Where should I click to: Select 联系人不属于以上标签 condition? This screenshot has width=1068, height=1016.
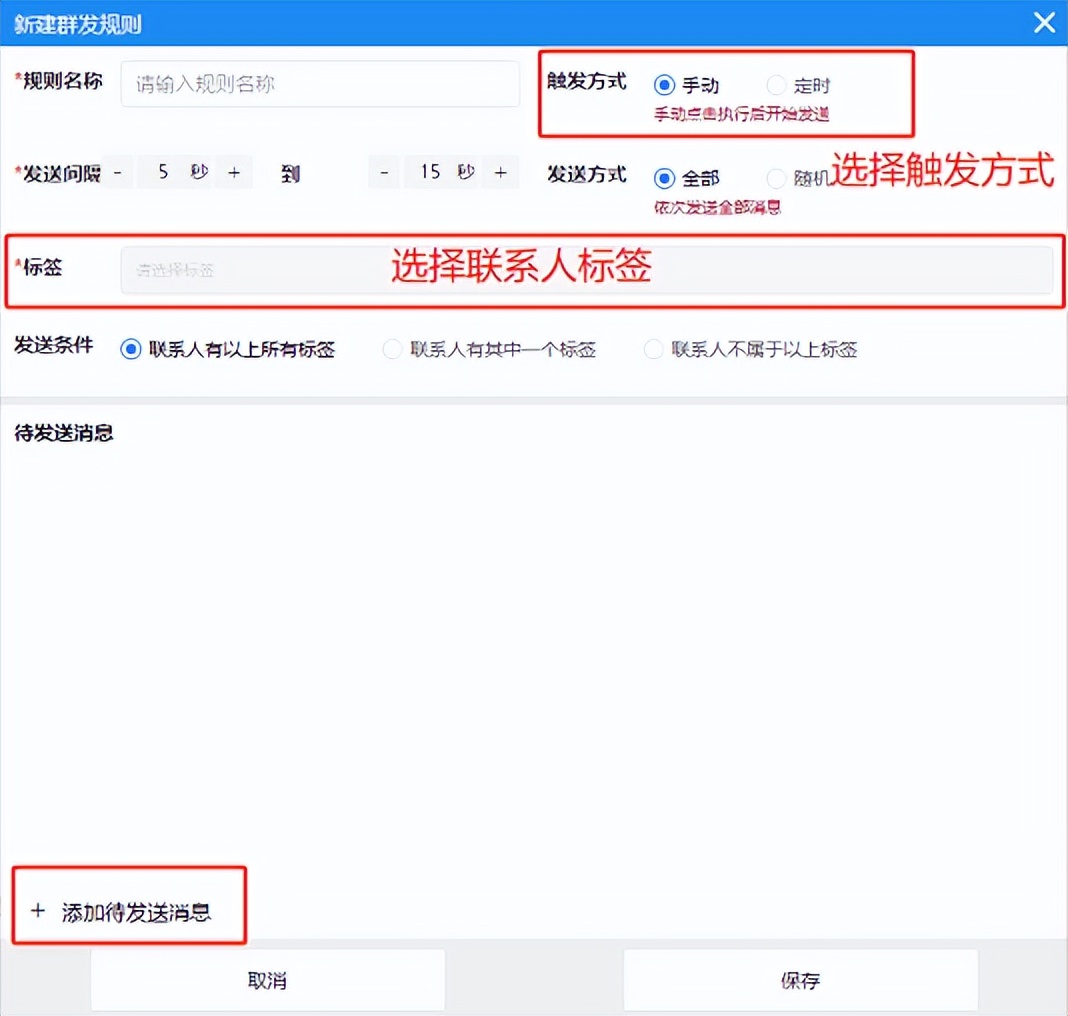(653, 349)
